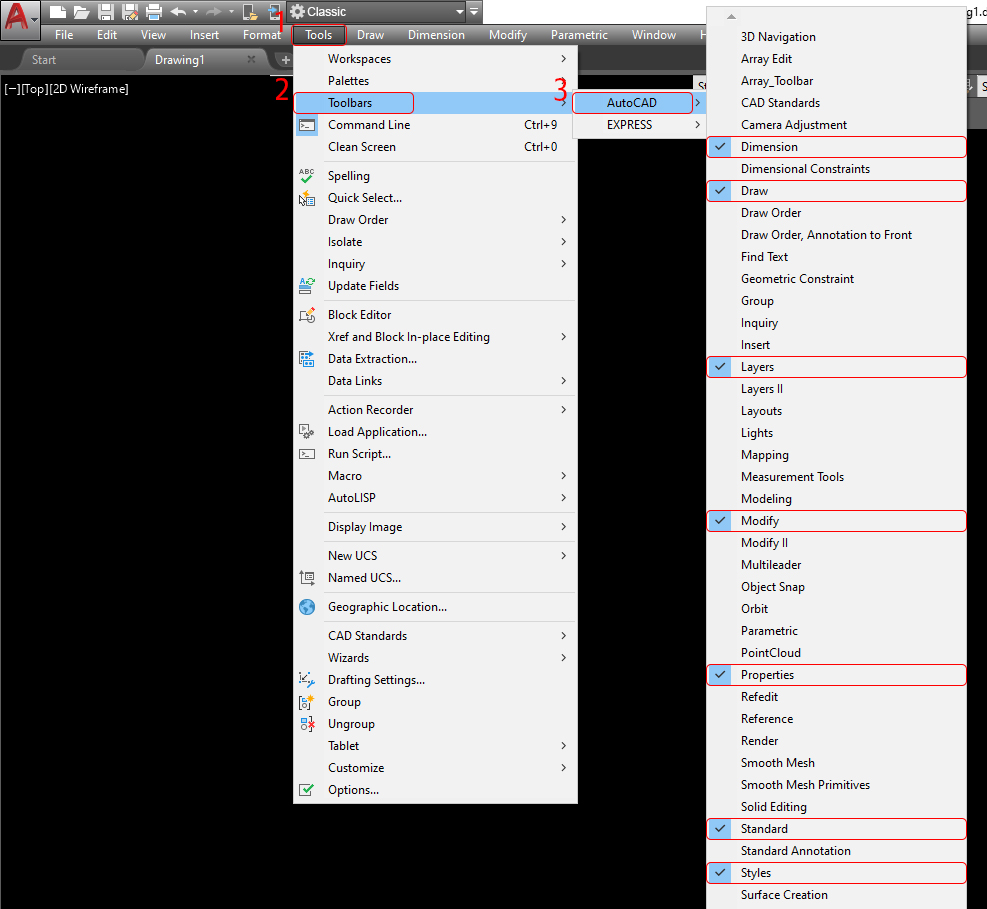
Task: Choose Clean Screen from the Tools menu
Action: tap(435, 147)
